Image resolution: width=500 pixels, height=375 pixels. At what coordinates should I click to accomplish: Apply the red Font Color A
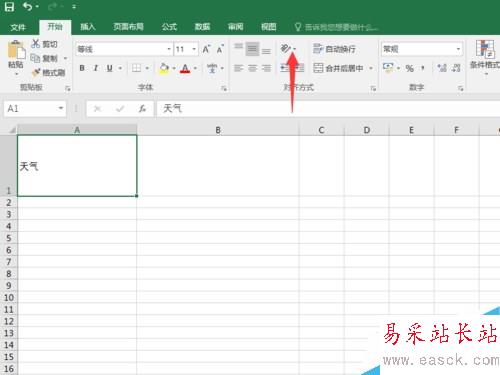185,68
